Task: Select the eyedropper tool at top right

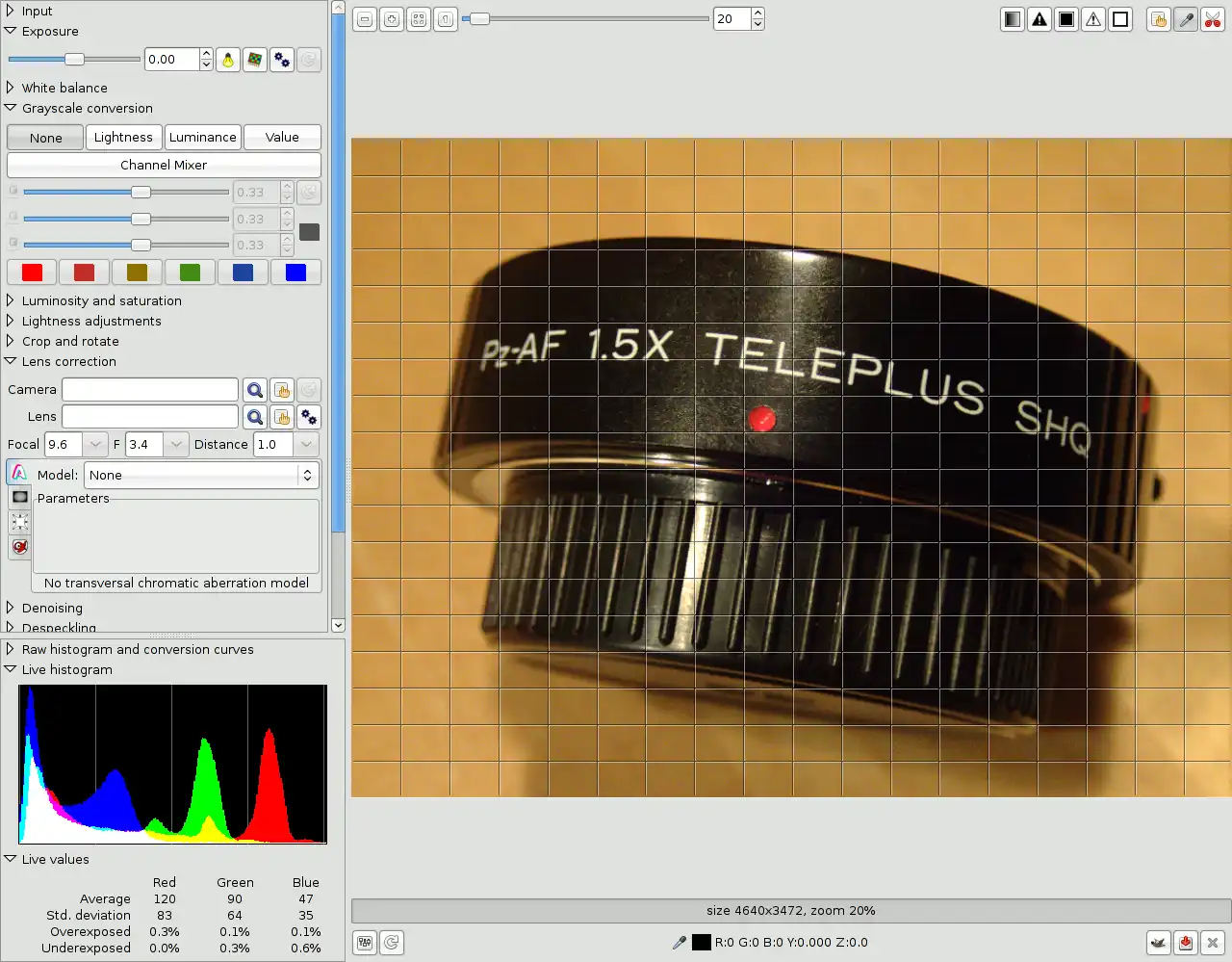Action: [x=1186, y=19]
